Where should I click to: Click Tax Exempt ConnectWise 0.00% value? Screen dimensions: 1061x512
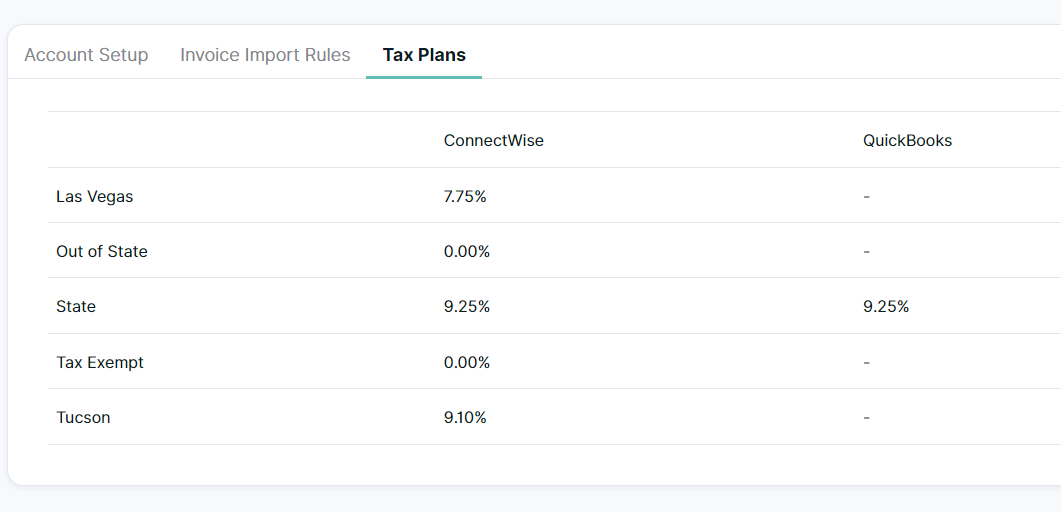[467, 363]
